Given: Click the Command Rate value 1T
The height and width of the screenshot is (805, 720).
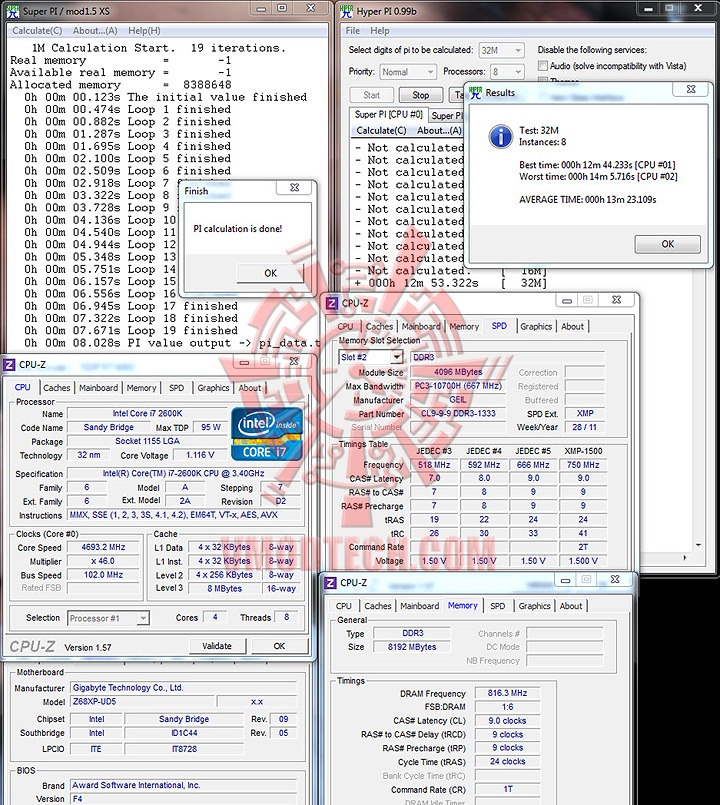Looking at the screenshot, I should pos(507,790).
